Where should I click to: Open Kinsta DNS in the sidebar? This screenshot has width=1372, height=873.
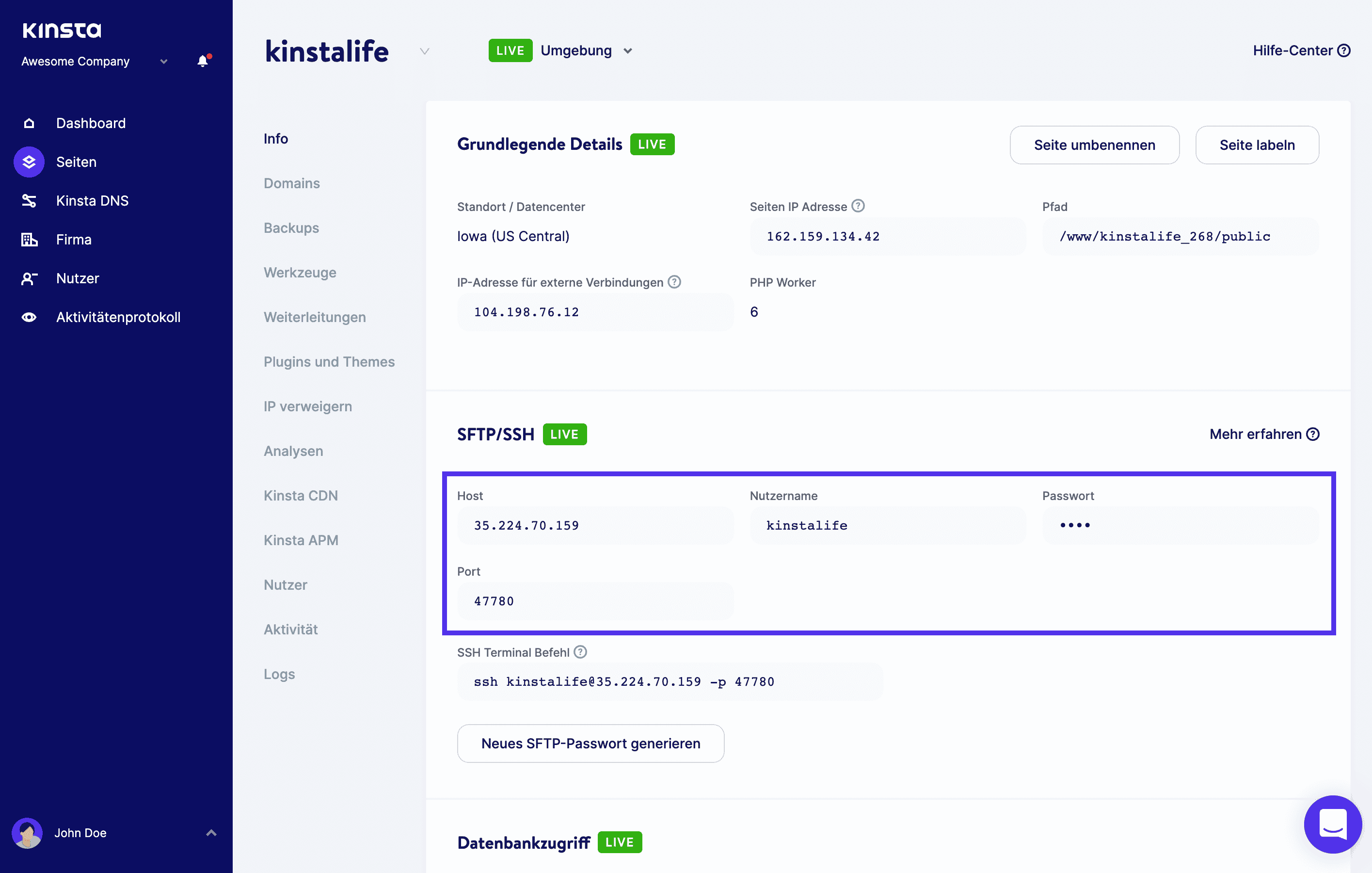[92, 201]
